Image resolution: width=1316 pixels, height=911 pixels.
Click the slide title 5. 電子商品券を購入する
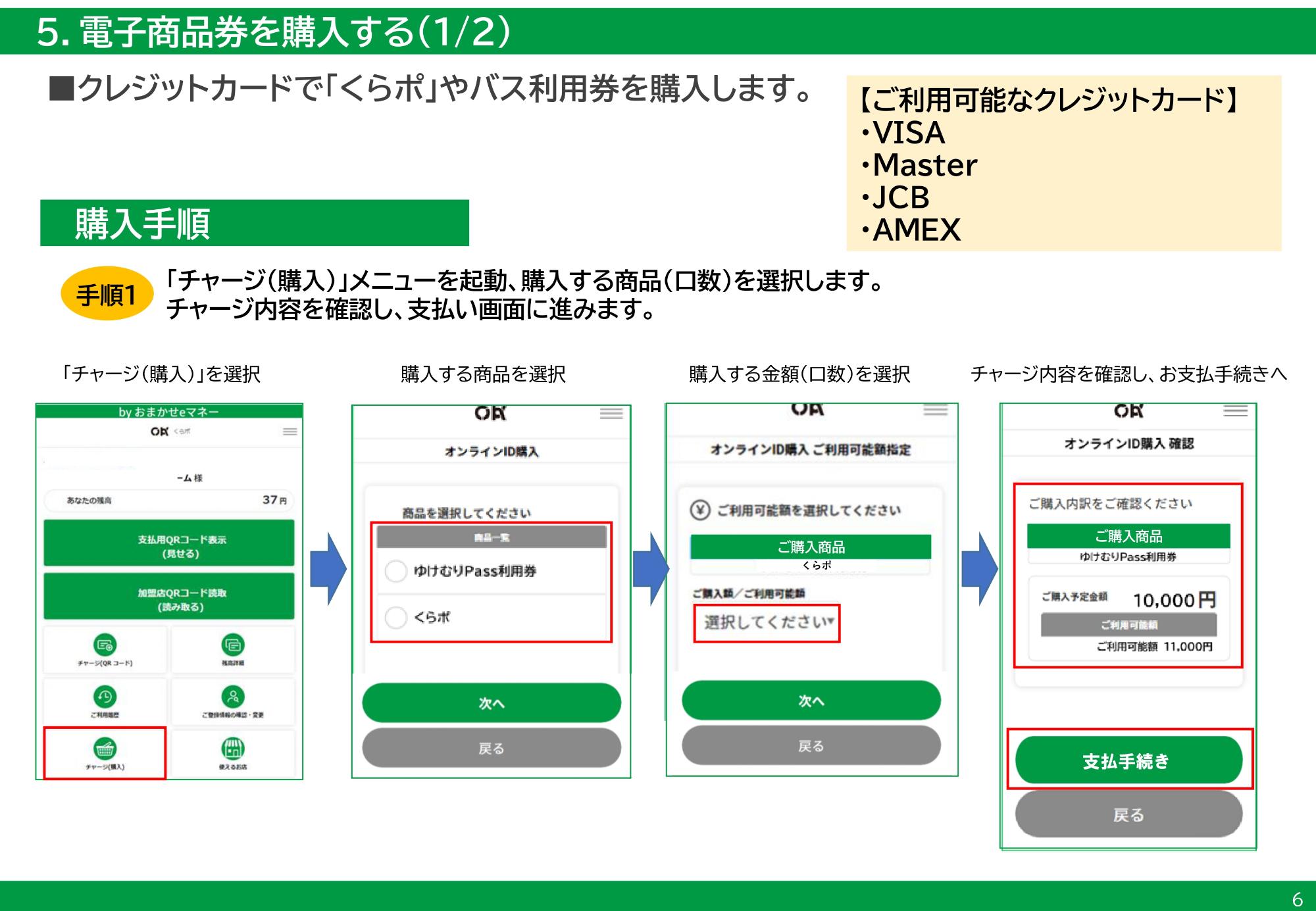point(274,32)
